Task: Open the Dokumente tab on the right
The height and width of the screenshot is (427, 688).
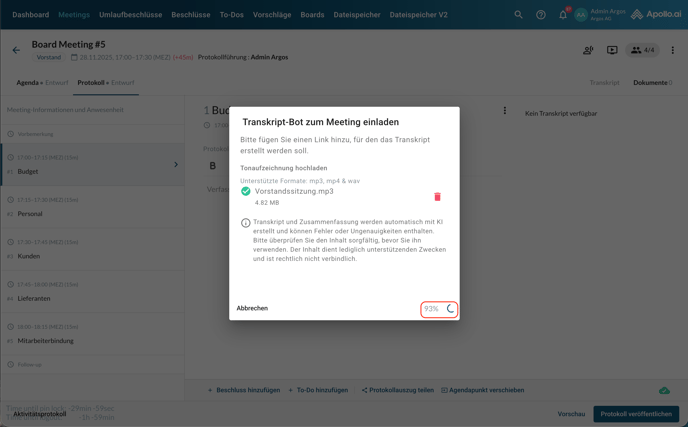Action: click(652, 83)
